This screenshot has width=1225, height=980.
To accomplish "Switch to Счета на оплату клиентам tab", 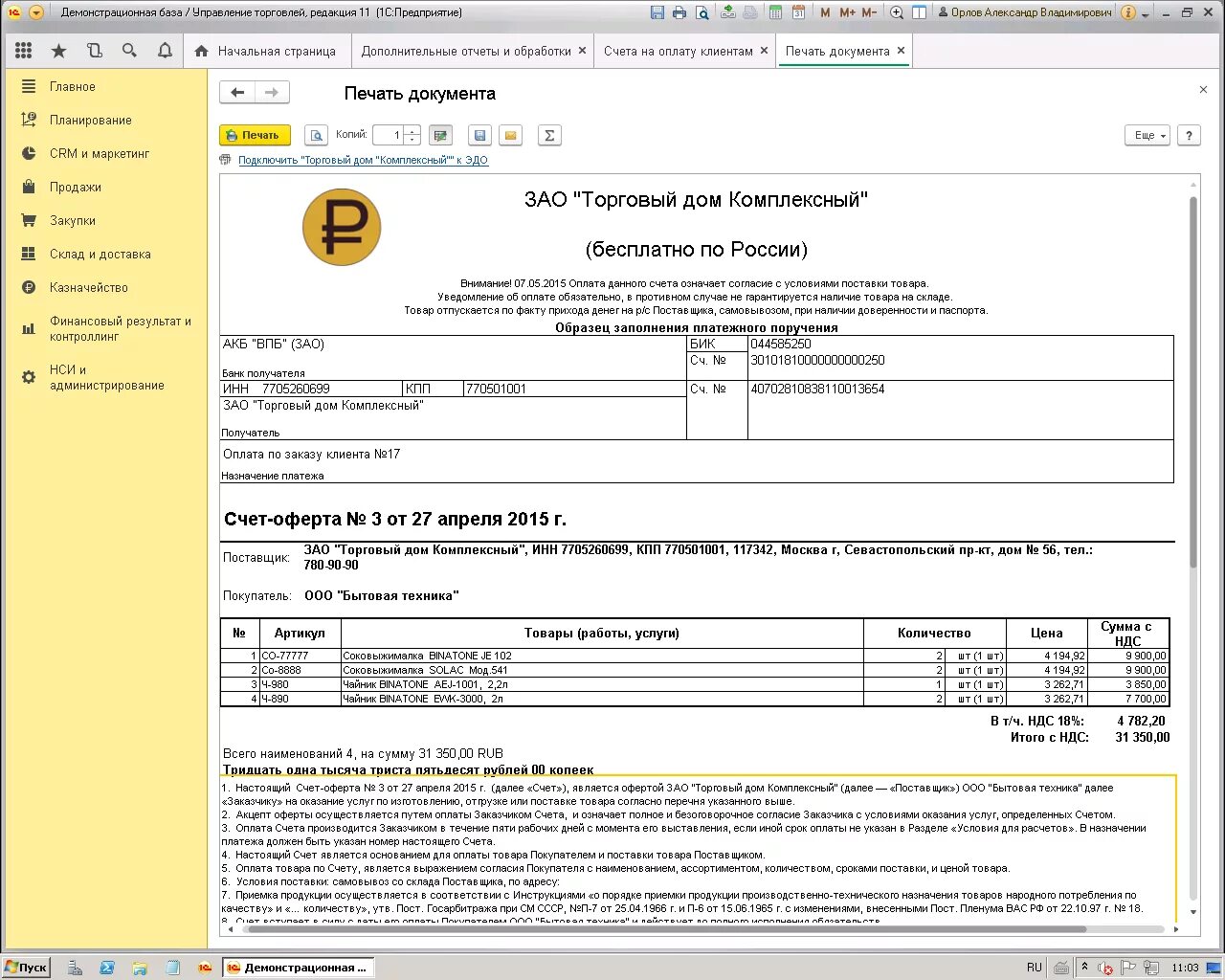I will pyautogui.click(x=679, y=51).
